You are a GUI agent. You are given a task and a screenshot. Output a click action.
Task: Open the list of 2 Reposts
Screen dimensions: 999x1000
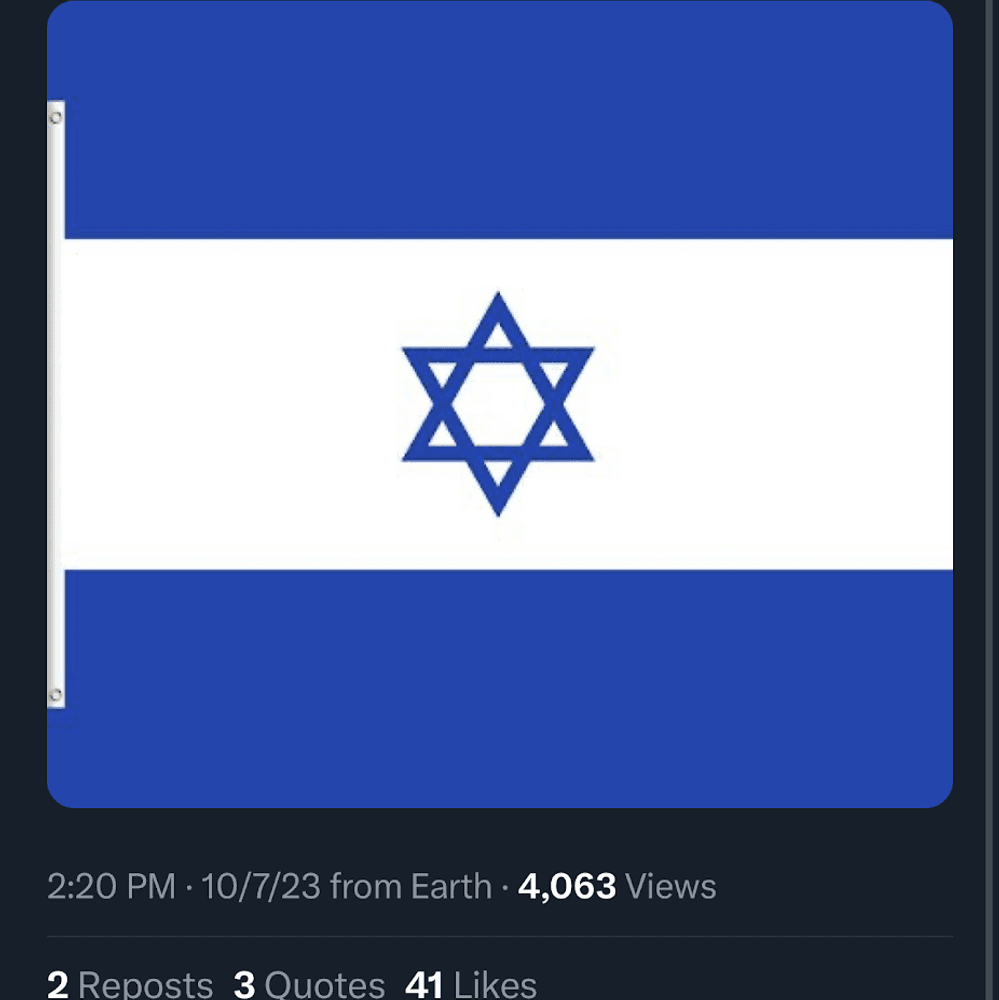[130, 984]
